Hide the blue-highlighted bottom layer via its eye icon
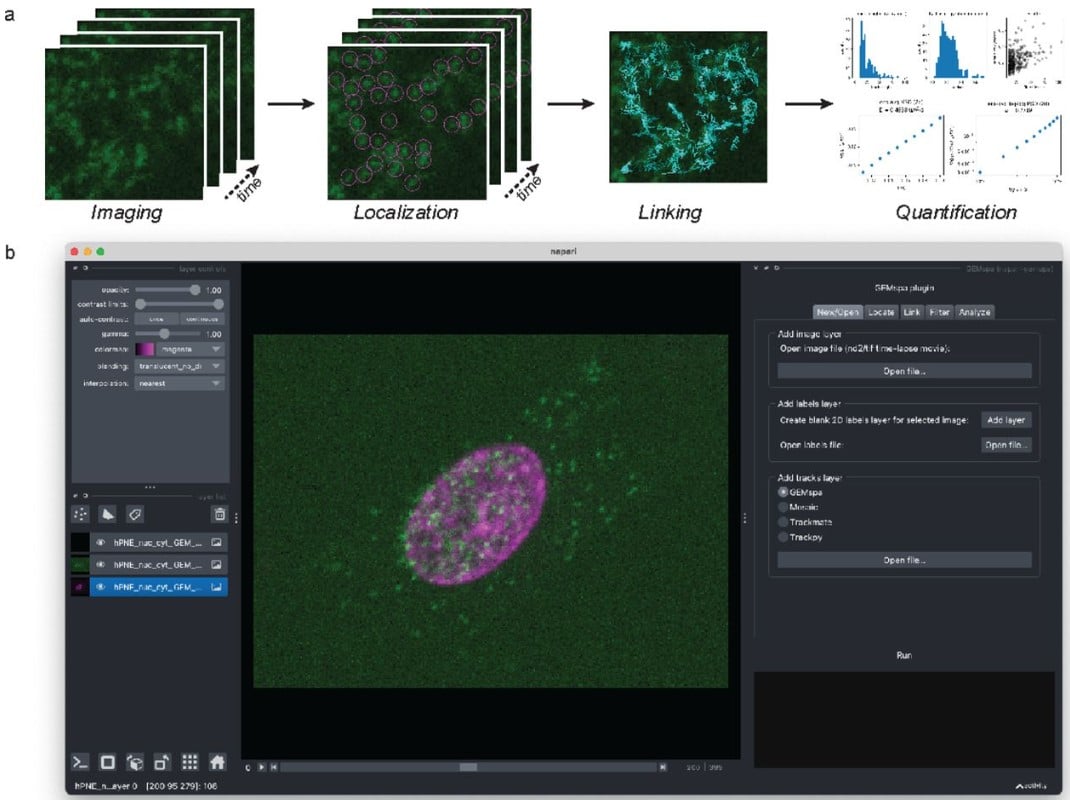 click(101, 588)
